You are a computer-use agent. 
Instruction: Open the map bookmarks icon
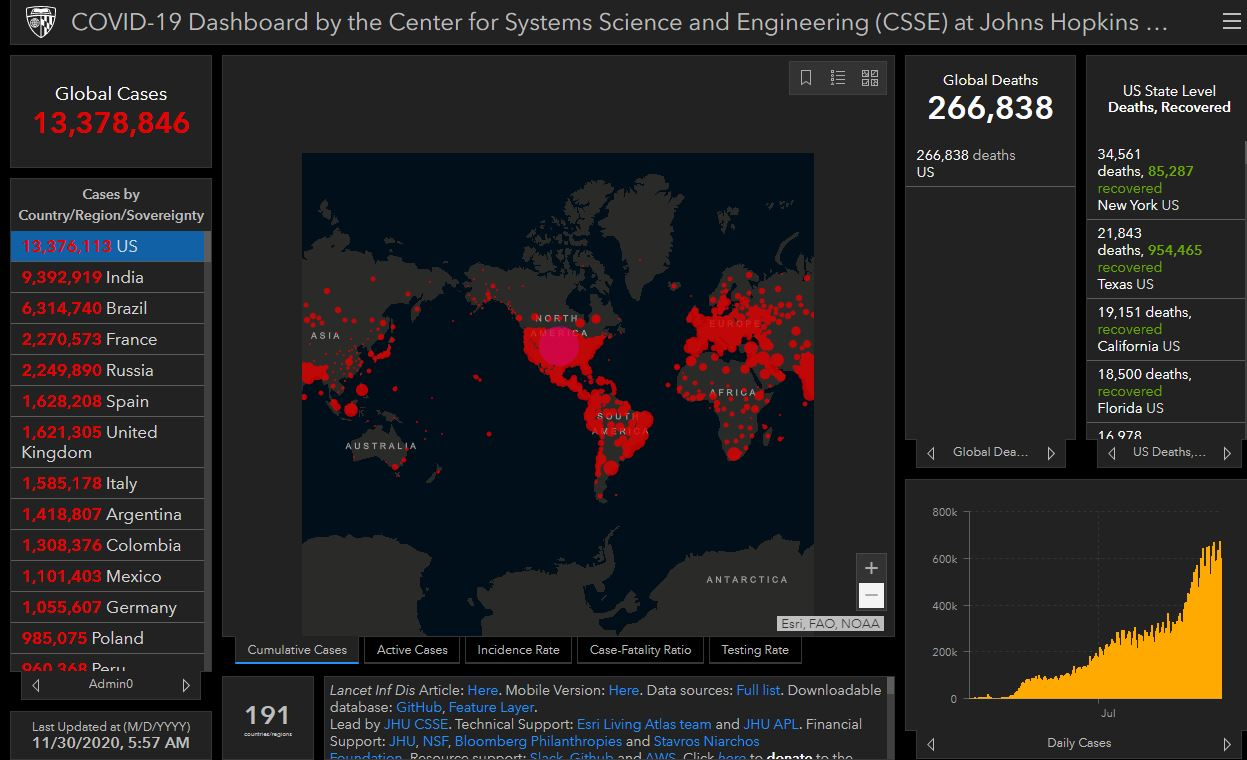806,78
